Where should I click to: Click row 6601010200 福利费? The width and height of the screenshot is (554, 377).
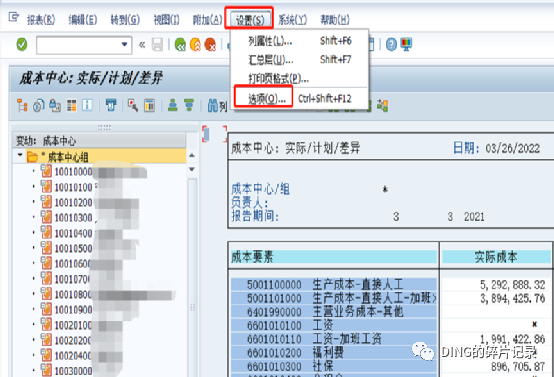[x=334, y=352]
